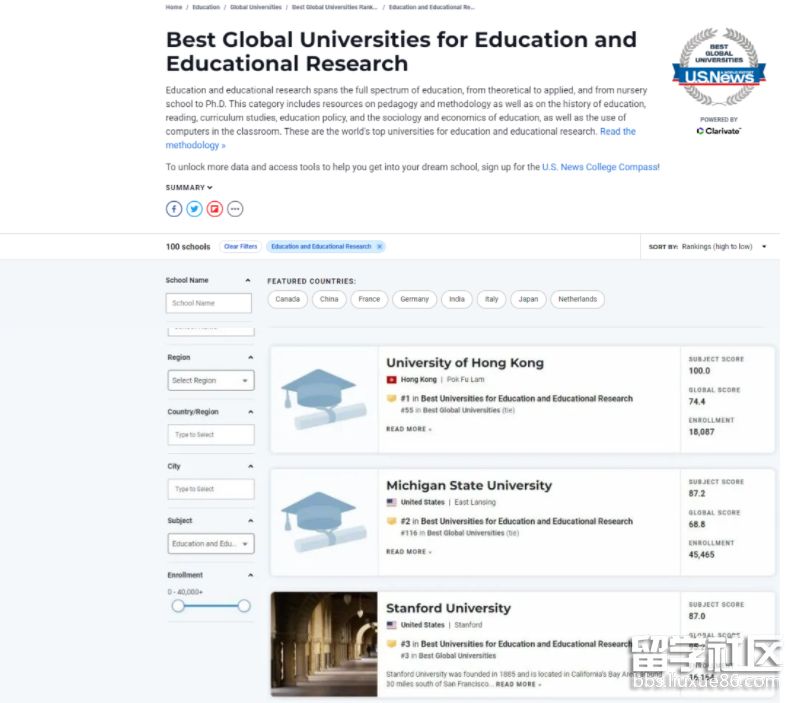Expand the Summary section

coord(189,188)
